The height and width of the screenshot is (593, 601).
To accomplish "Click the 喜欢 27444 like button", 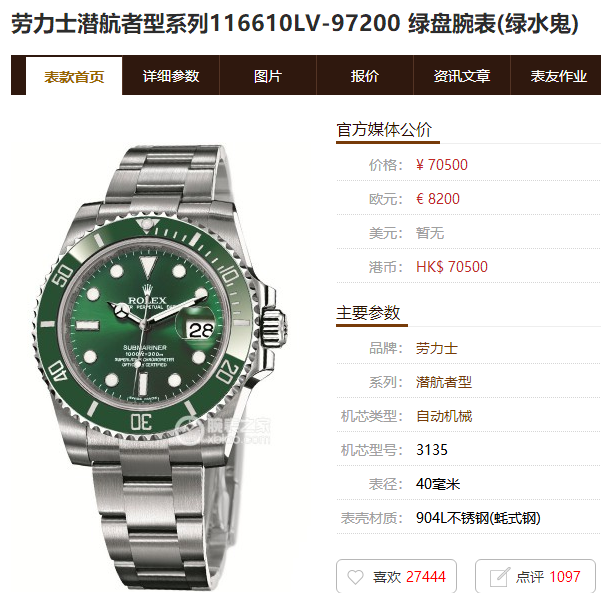I will [396, 576].
